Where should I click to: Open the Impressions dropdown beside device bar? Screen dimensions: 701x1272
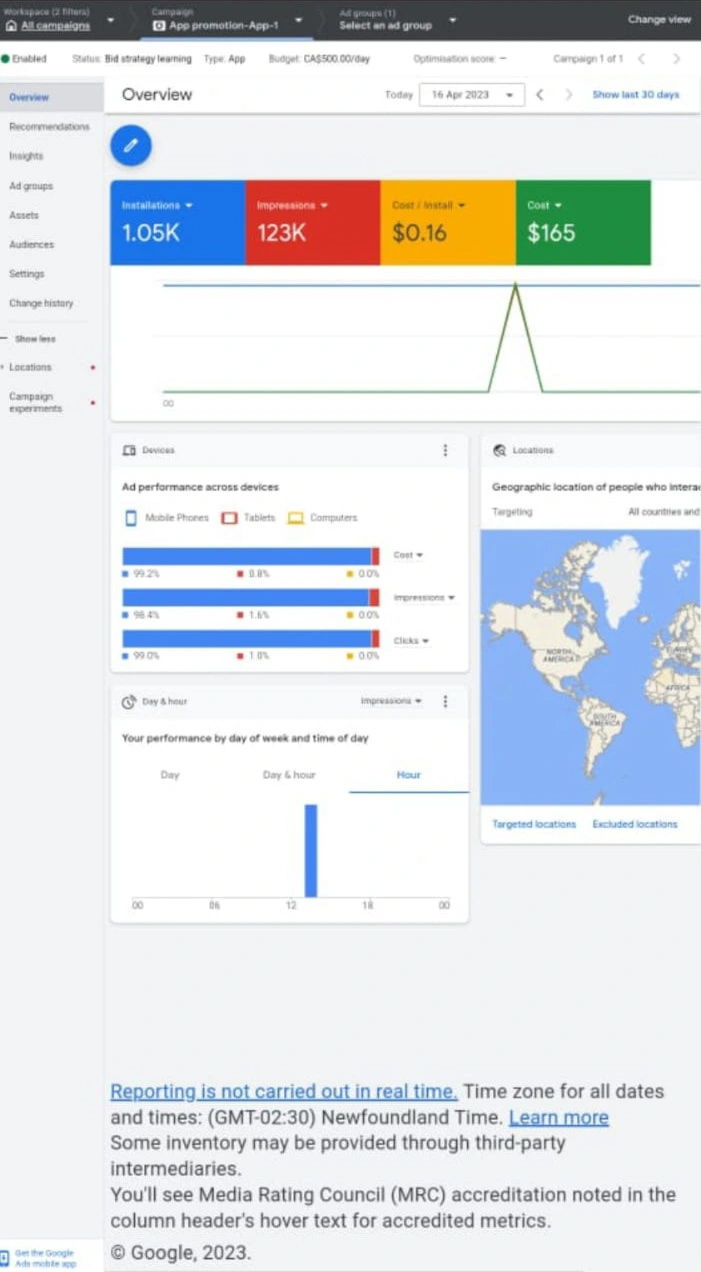coord(424,598)
